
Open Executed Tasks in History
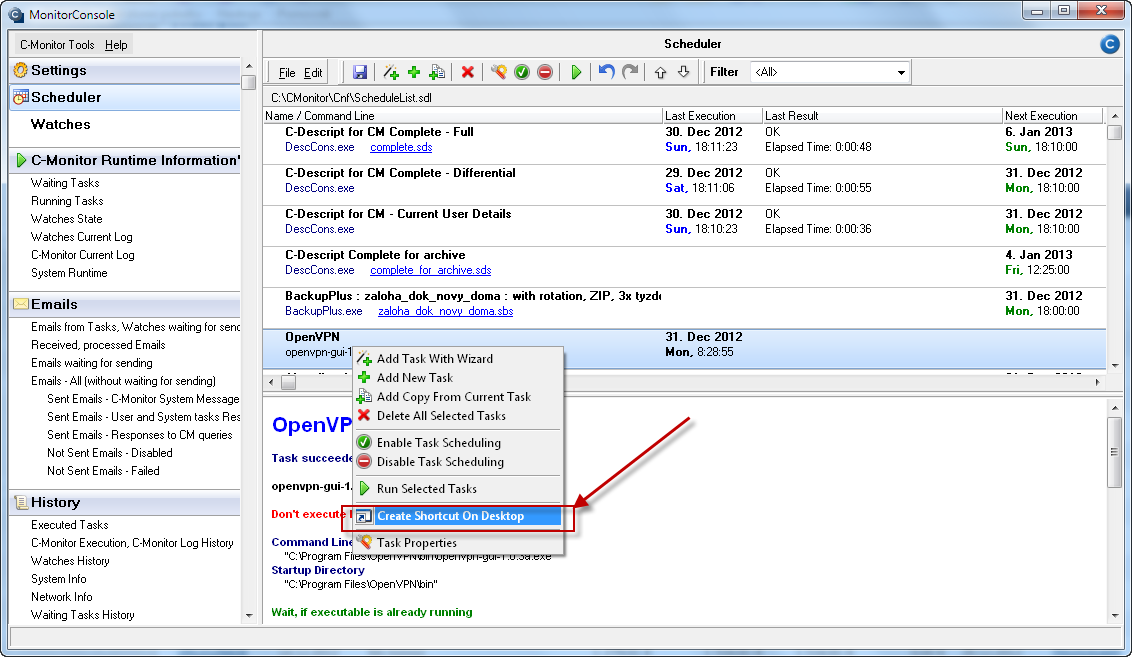click(x=69, y=525)
